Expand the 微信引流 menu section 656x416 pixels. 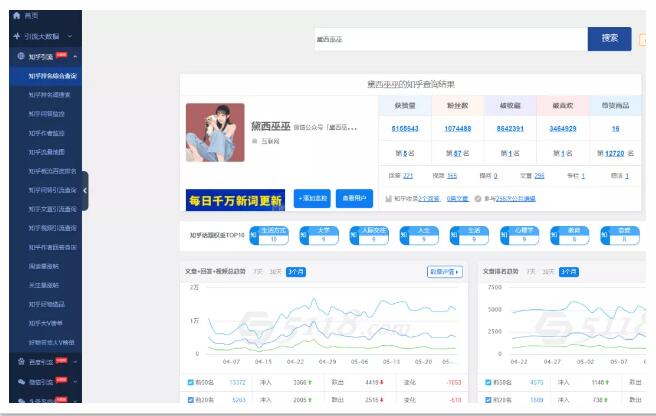[75, 382]
